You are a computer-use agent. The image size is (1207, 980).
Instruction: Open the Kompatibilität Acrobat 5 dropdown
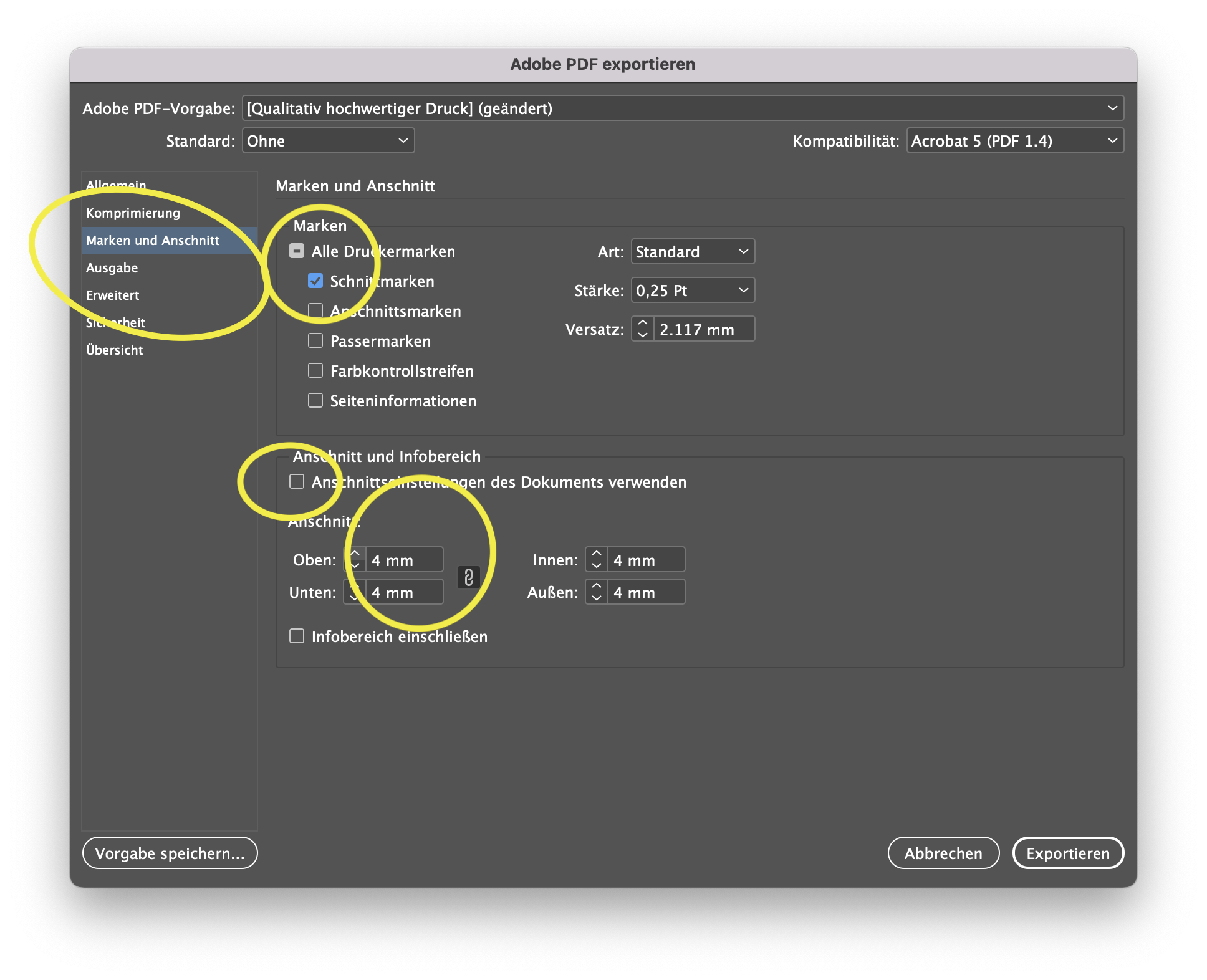pos(1014,141)
